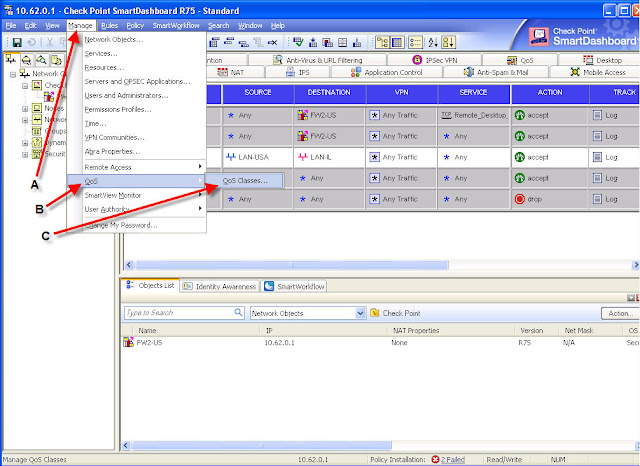Click the Verify Policy green checkmark icon

pos(298,42)
